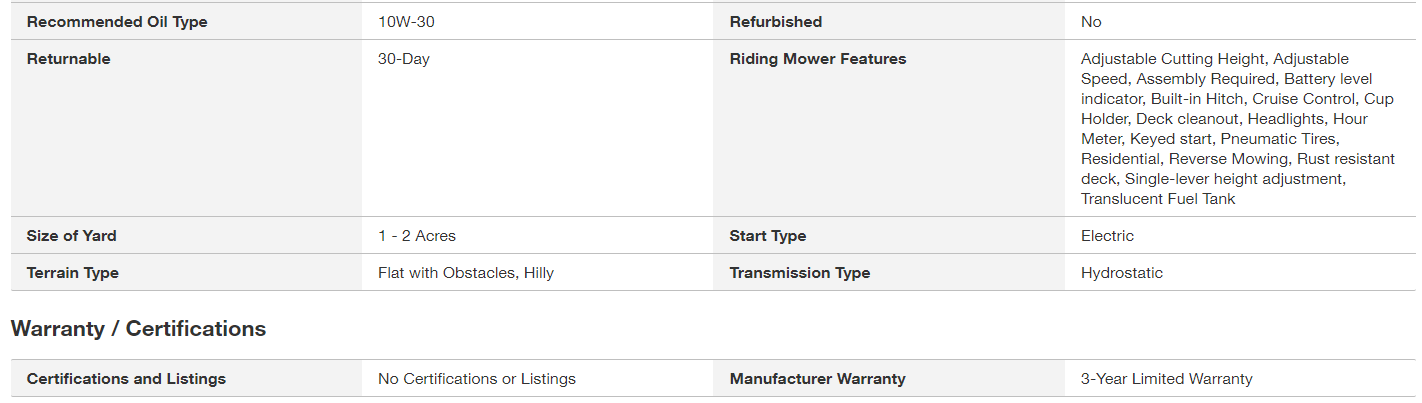Click the Start Type label

click(x=768, y=236)
